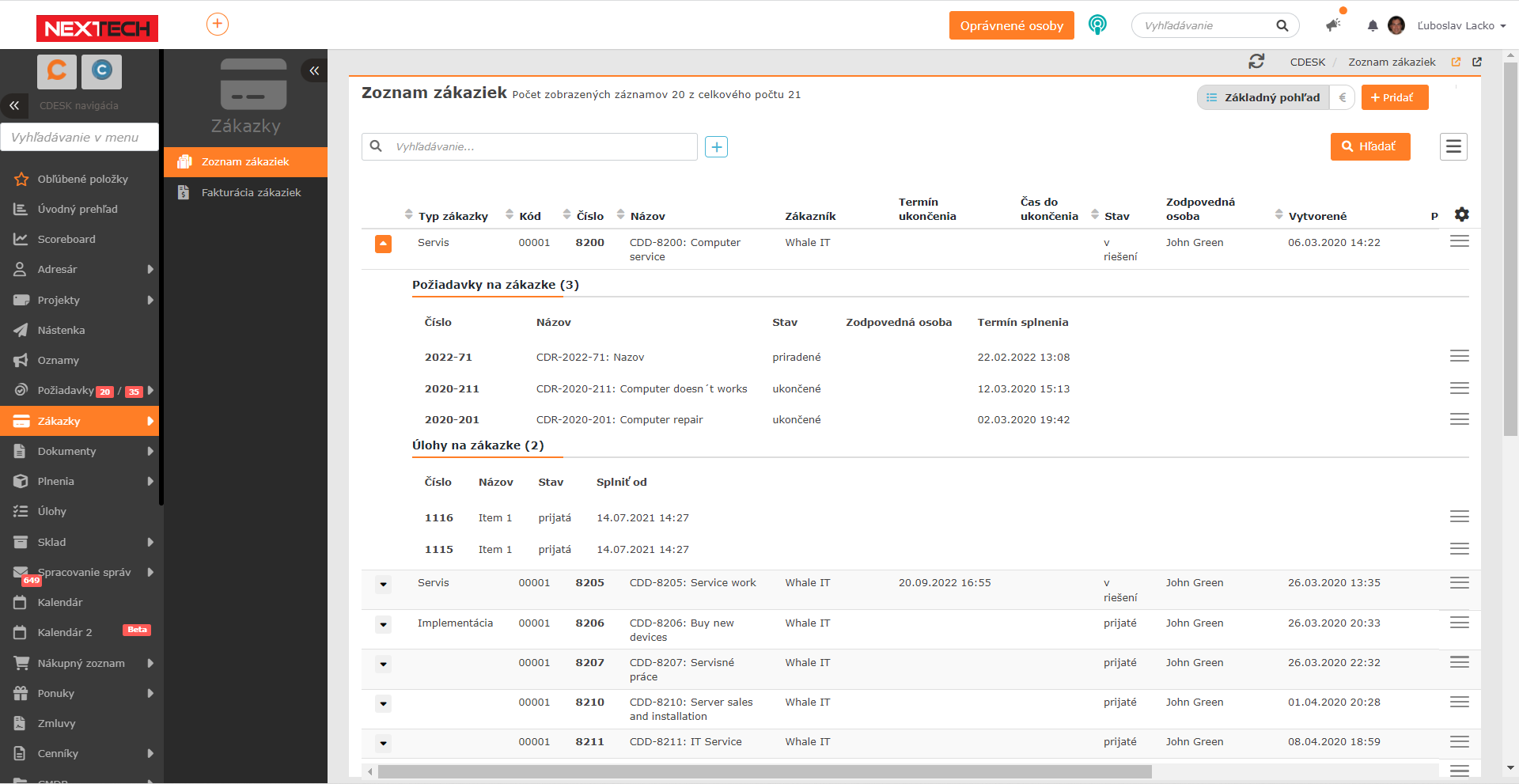Select Scoreboard in the sidebar
Image resolution: width=1519 pixels, height=784 pixels.
coord(66,239)
